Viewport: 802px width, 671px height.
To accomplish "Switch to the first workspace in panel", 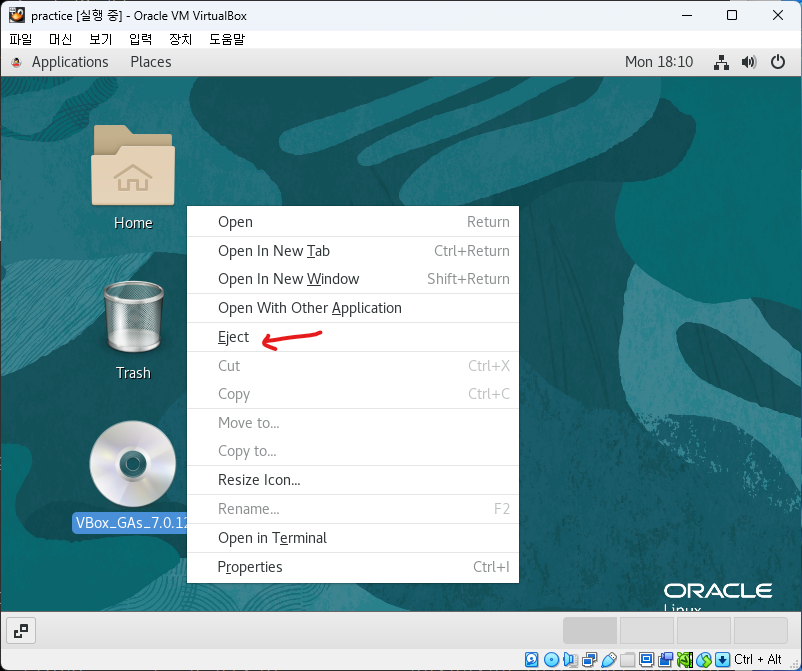I will (x=590, y=631).
